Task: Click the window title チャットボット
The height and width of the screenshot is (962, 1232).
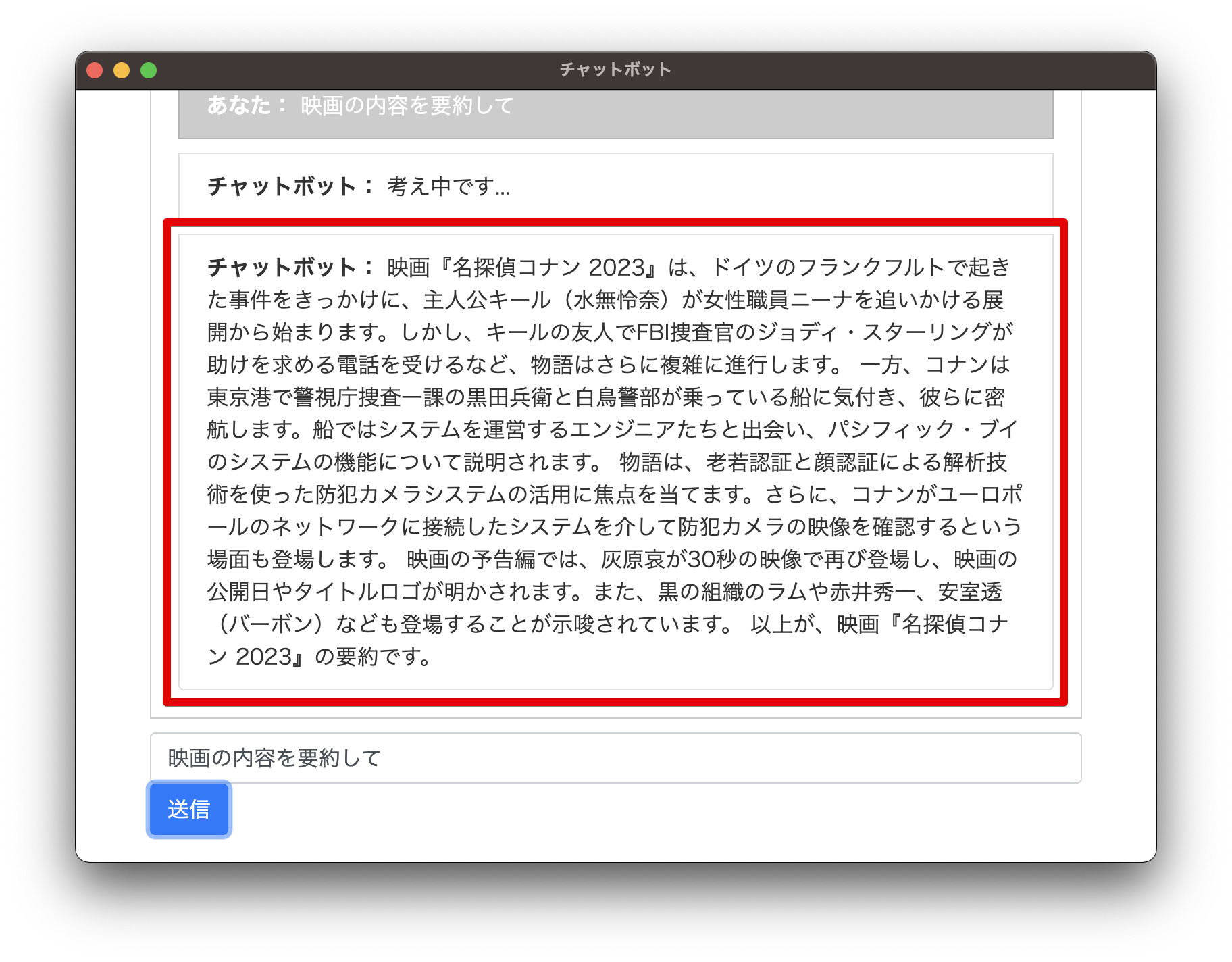Action: (615, 70)
